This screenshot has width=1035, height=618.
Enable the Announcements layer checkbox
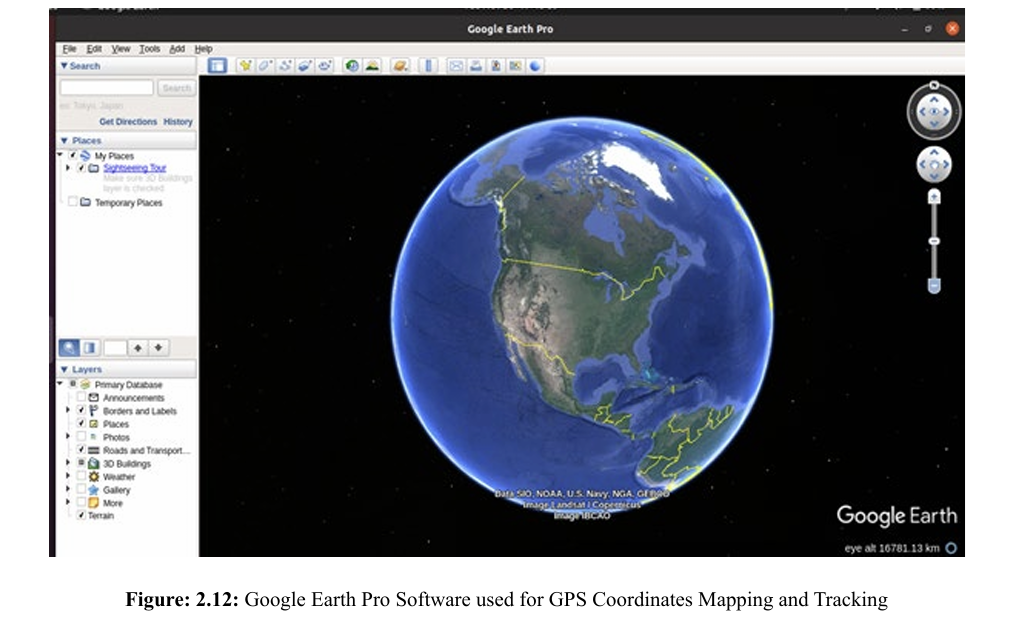[x=81, y=398]
